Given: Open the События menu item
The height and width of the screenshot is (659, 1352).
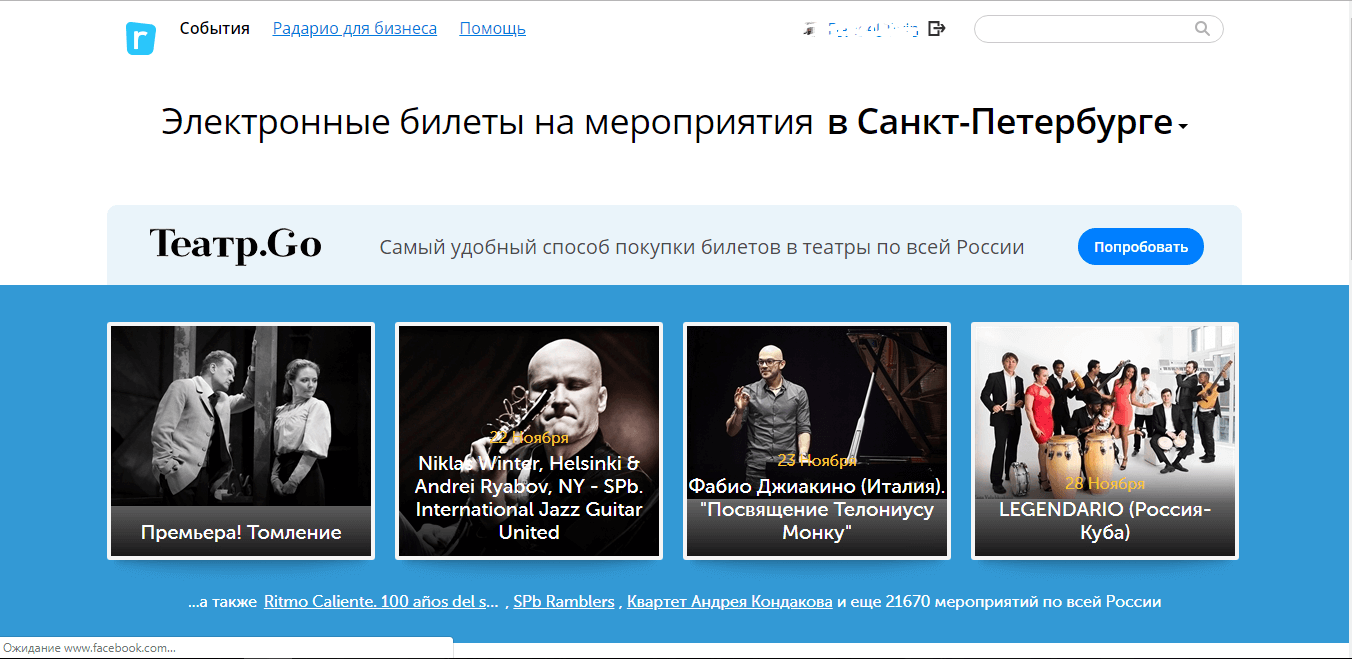Looking at the screenshot, I should [214, 28].
